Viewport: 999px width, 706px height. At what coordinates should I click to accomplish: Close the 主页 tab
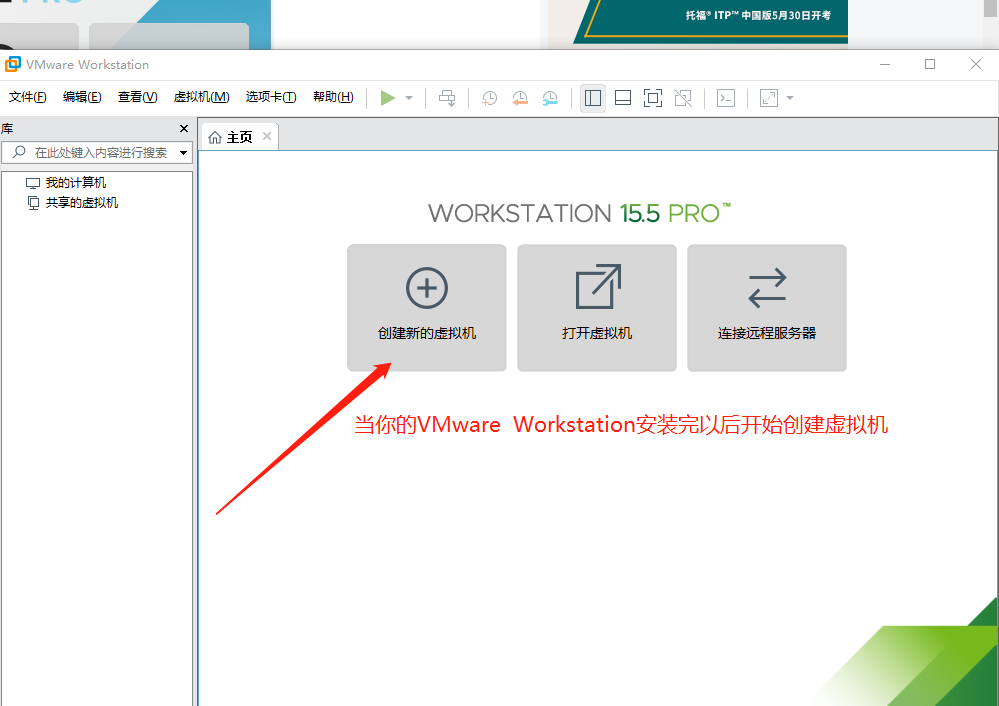coord(267,136)
